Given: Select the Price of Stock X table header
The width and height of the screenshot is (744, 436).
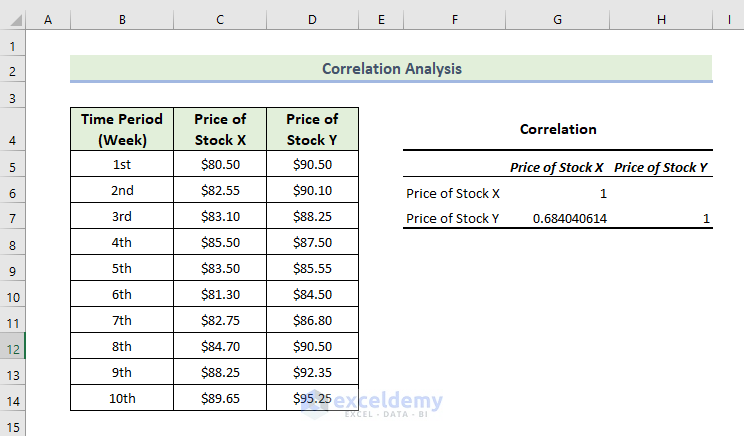Looking at the screenshot, I should tap(220, 130).
